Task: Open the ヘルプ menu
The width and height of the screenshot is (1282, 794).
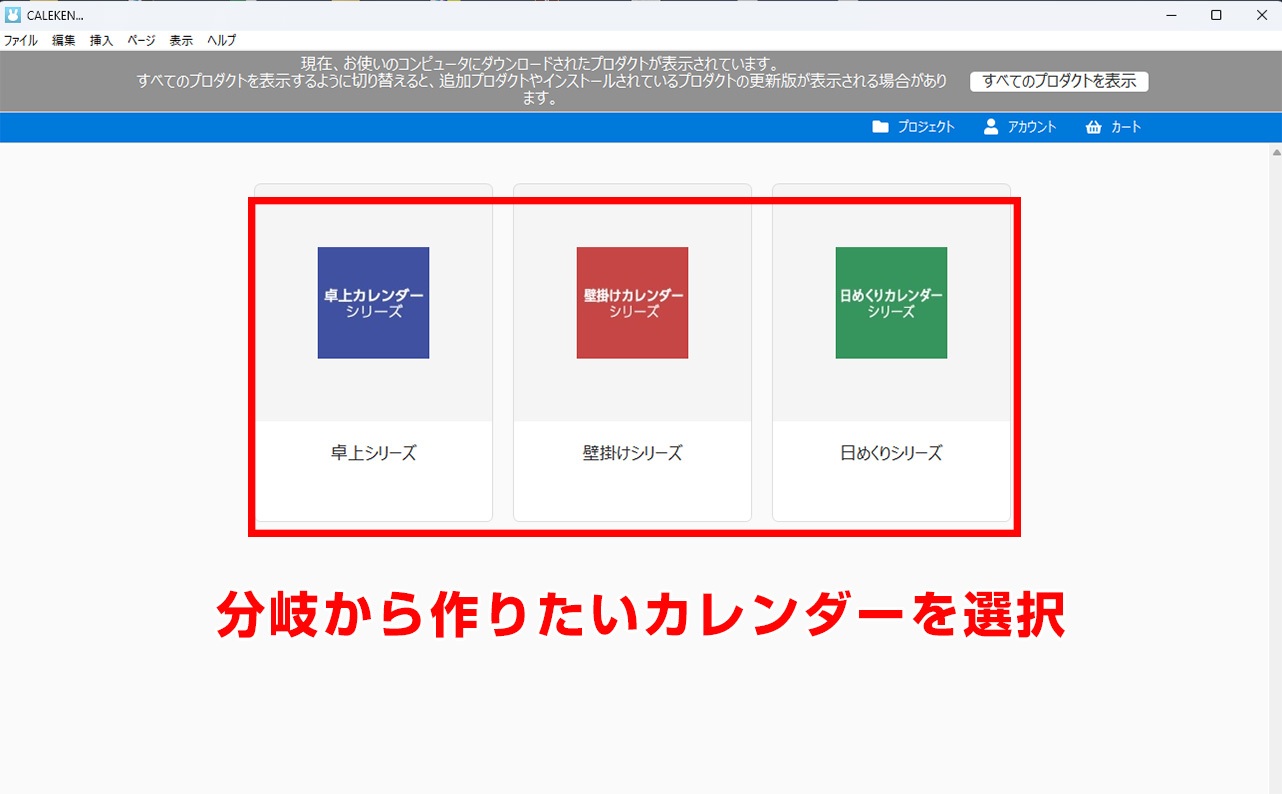Action: pos(221,41)
